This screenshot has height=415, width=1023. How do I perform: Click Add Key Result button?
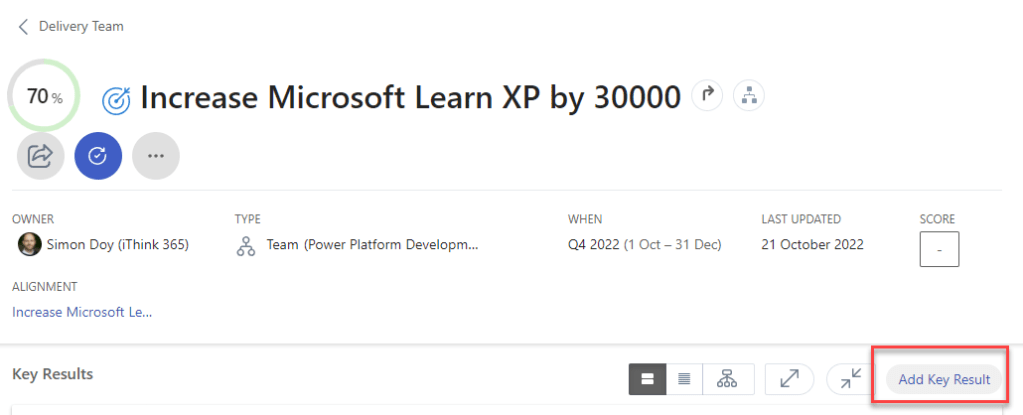944,379
